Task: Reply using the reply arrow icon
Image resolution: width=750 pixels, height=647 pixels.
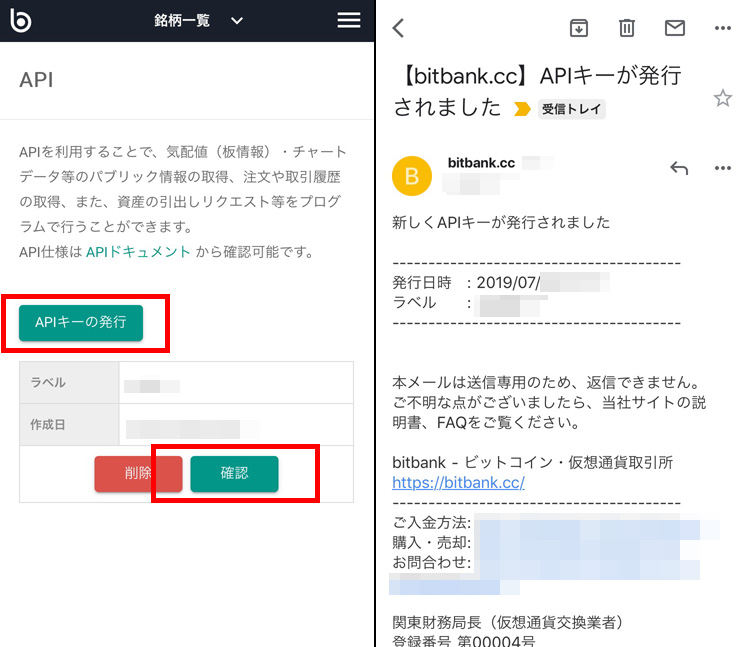Action: pyautogui.click(x=679, y=168)
